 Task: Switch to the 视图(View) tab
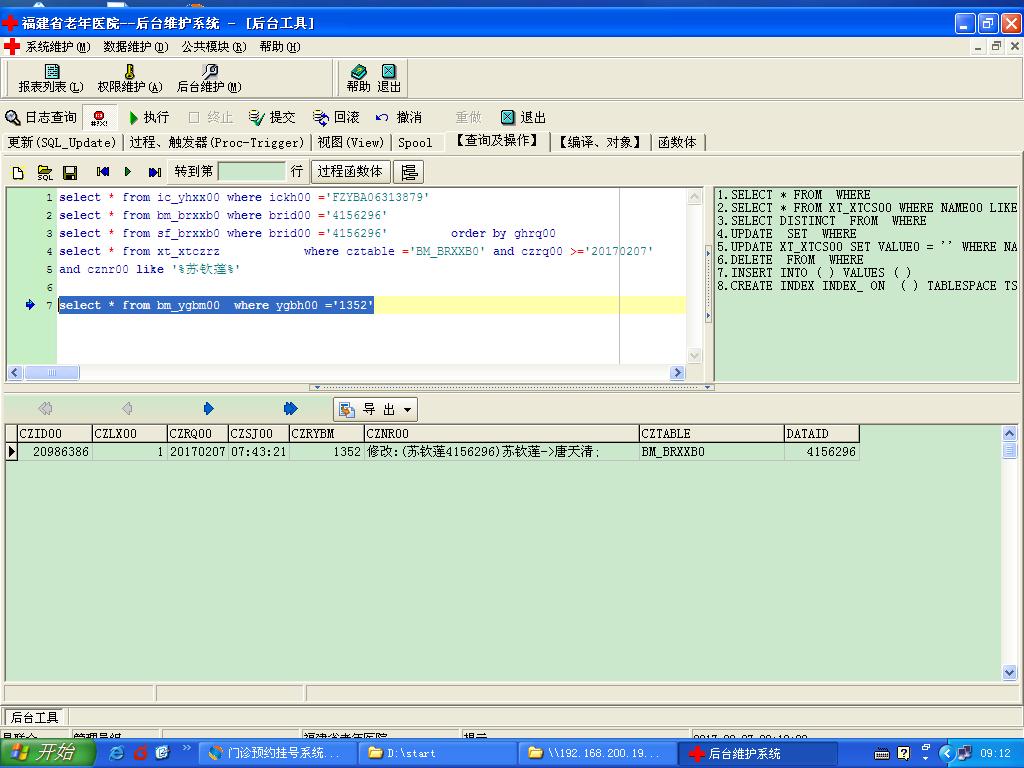[x=350, y=143]
